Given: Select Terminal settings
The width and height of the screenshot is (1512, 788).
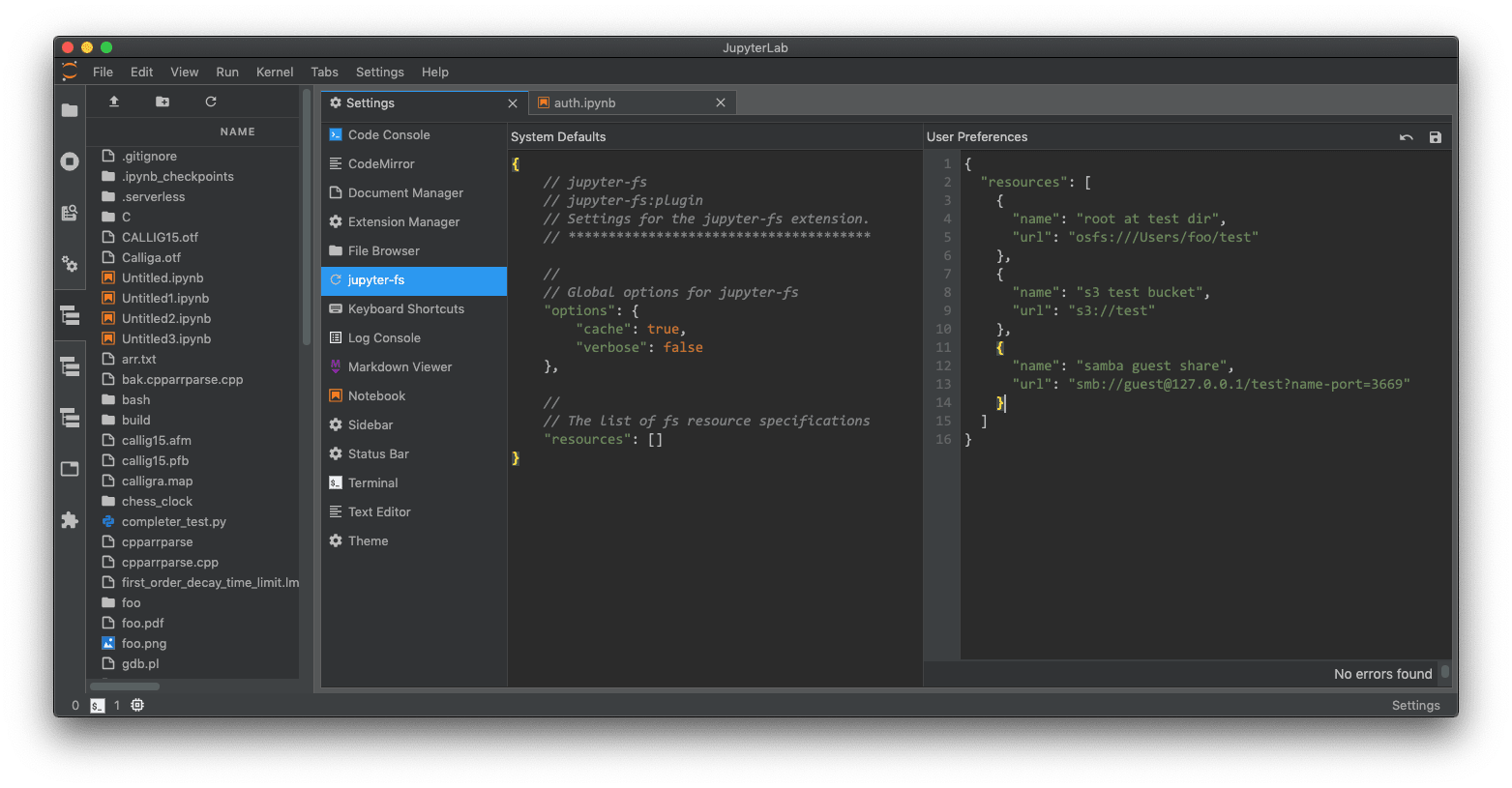Looking at the screenshot, I should [414, 483].
